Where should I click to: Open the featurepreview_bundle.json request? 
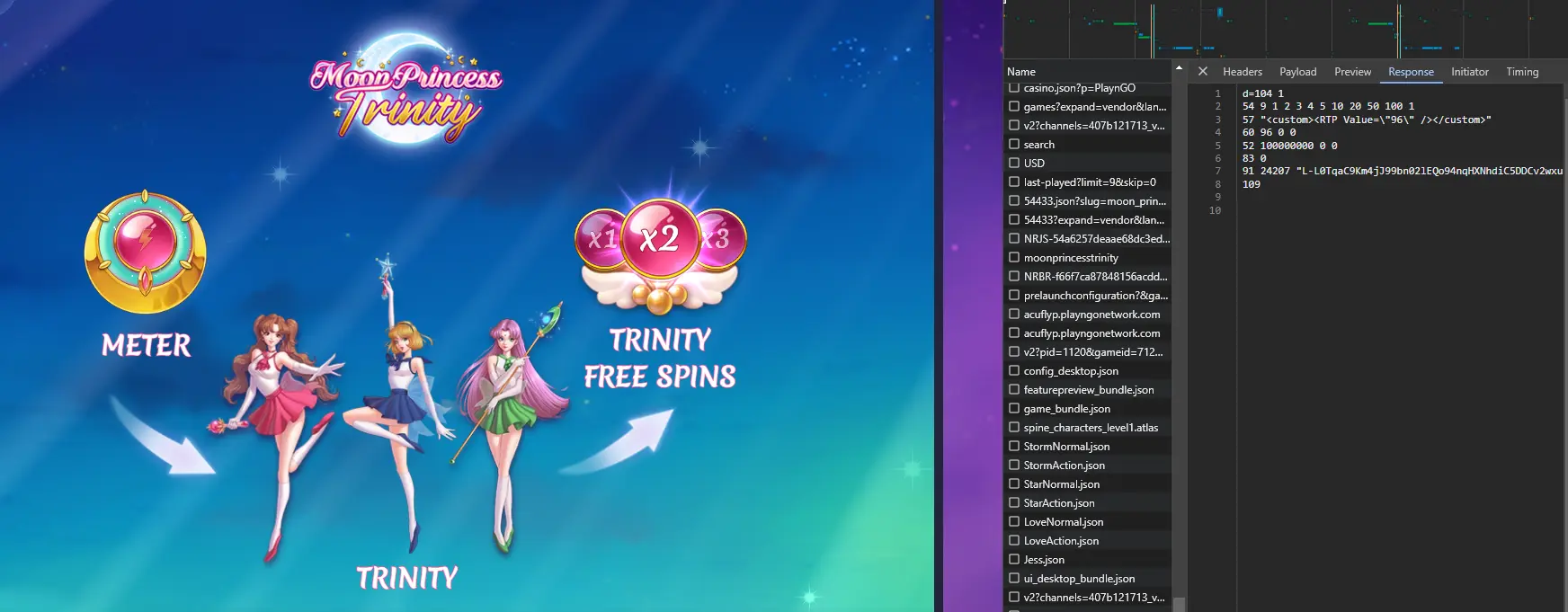pyautogui.click(x=1088, y=389)
